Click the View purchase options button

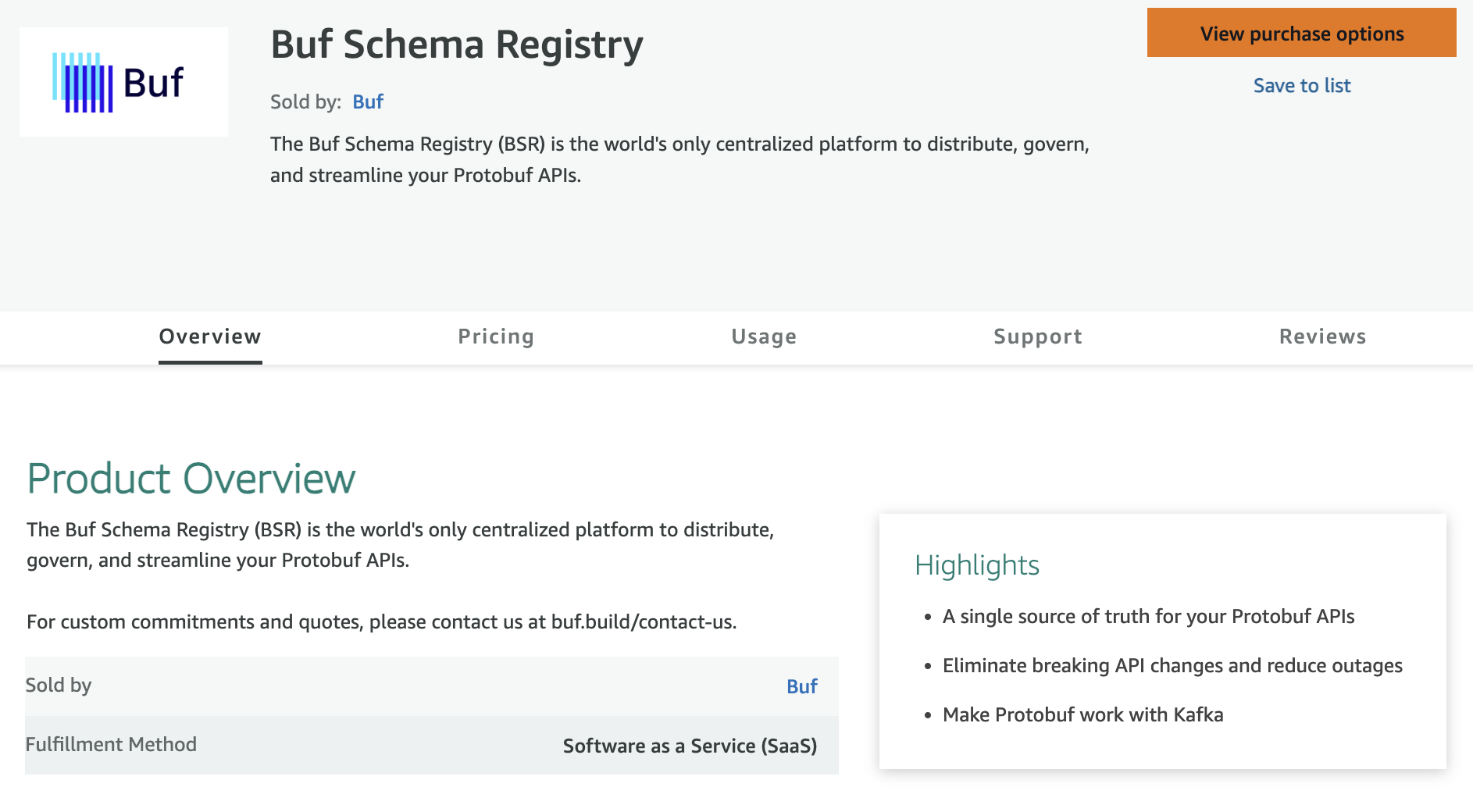1301,33
